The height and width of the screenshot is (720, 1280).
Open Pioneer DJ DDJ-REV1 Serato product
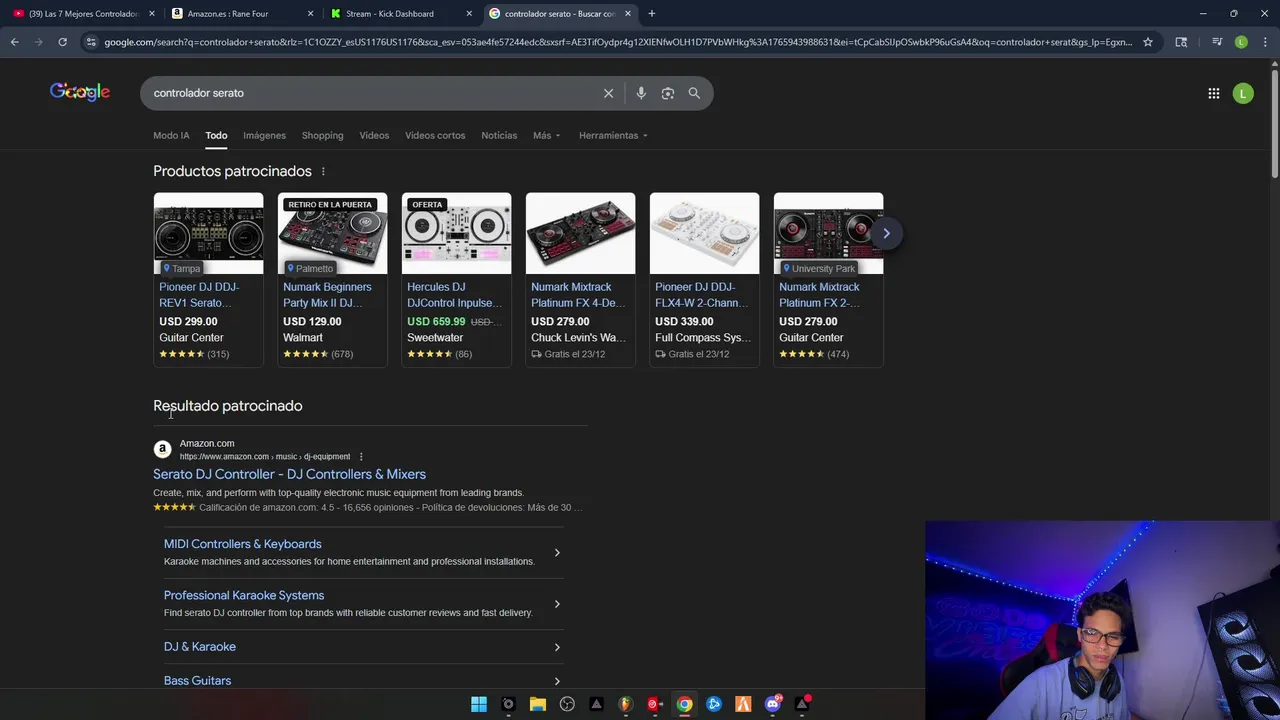click(208, 280)
